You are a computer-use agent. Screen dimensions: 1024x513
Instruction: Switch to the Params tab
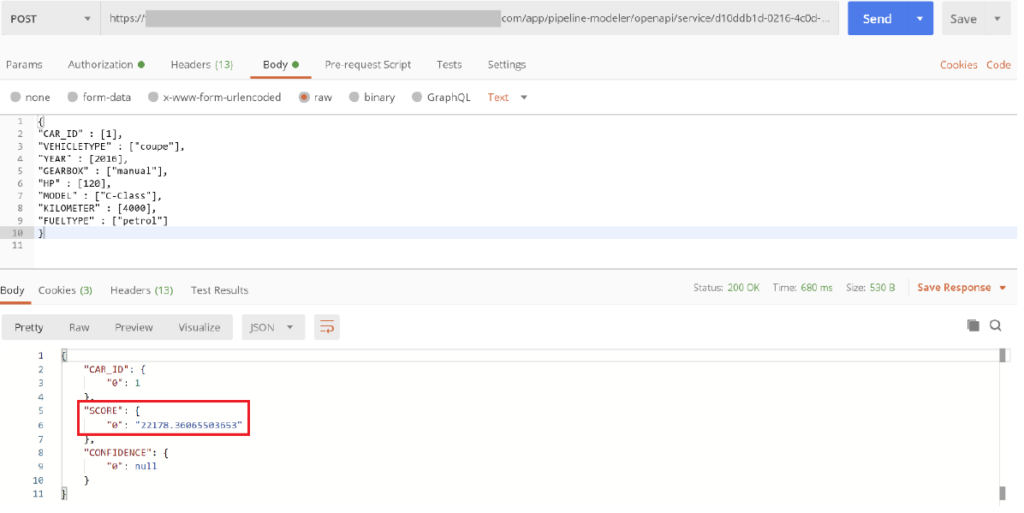tap(24, 65)
